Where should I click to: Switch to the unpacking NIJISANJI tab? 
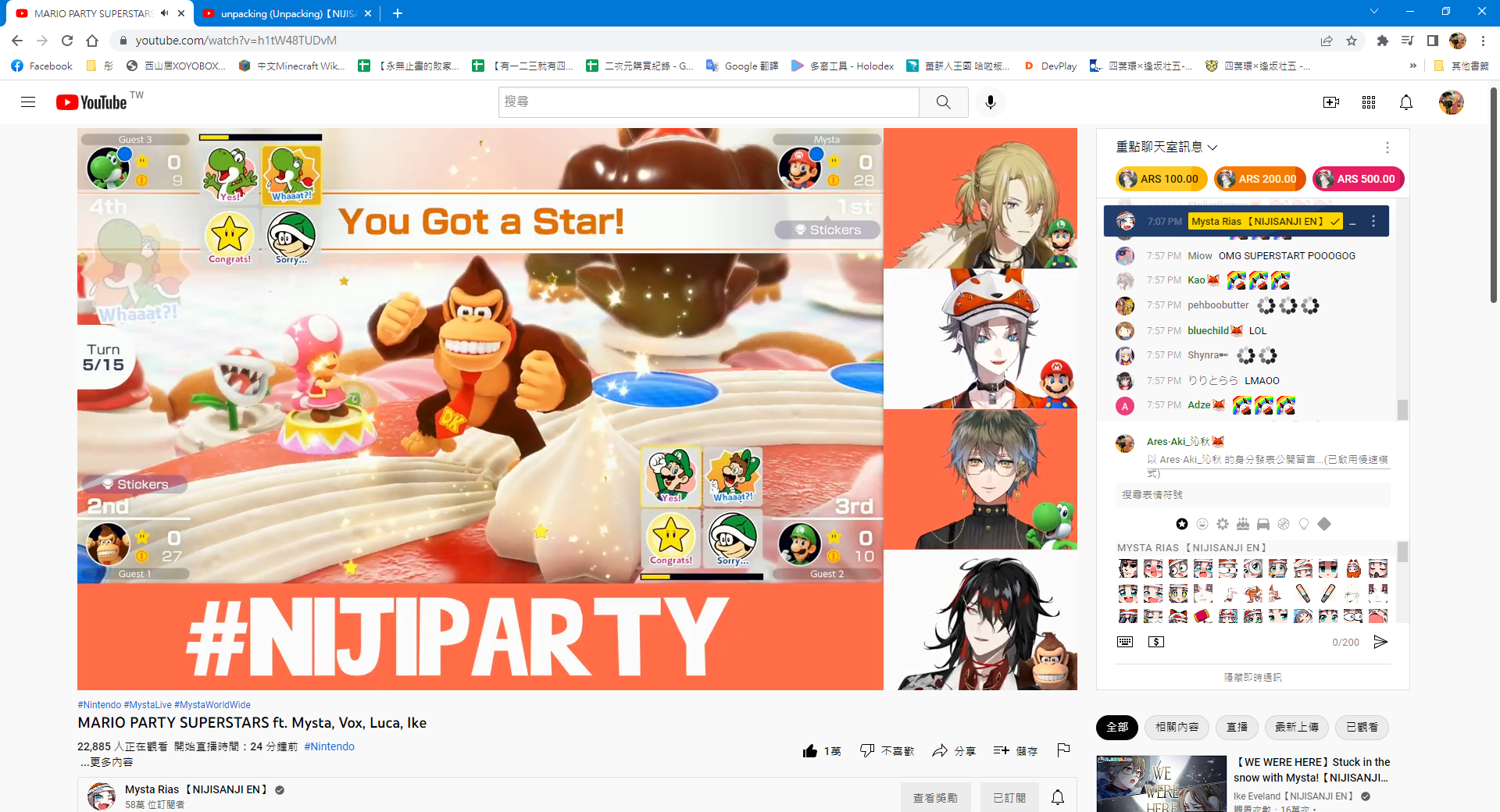pos(287,13)
